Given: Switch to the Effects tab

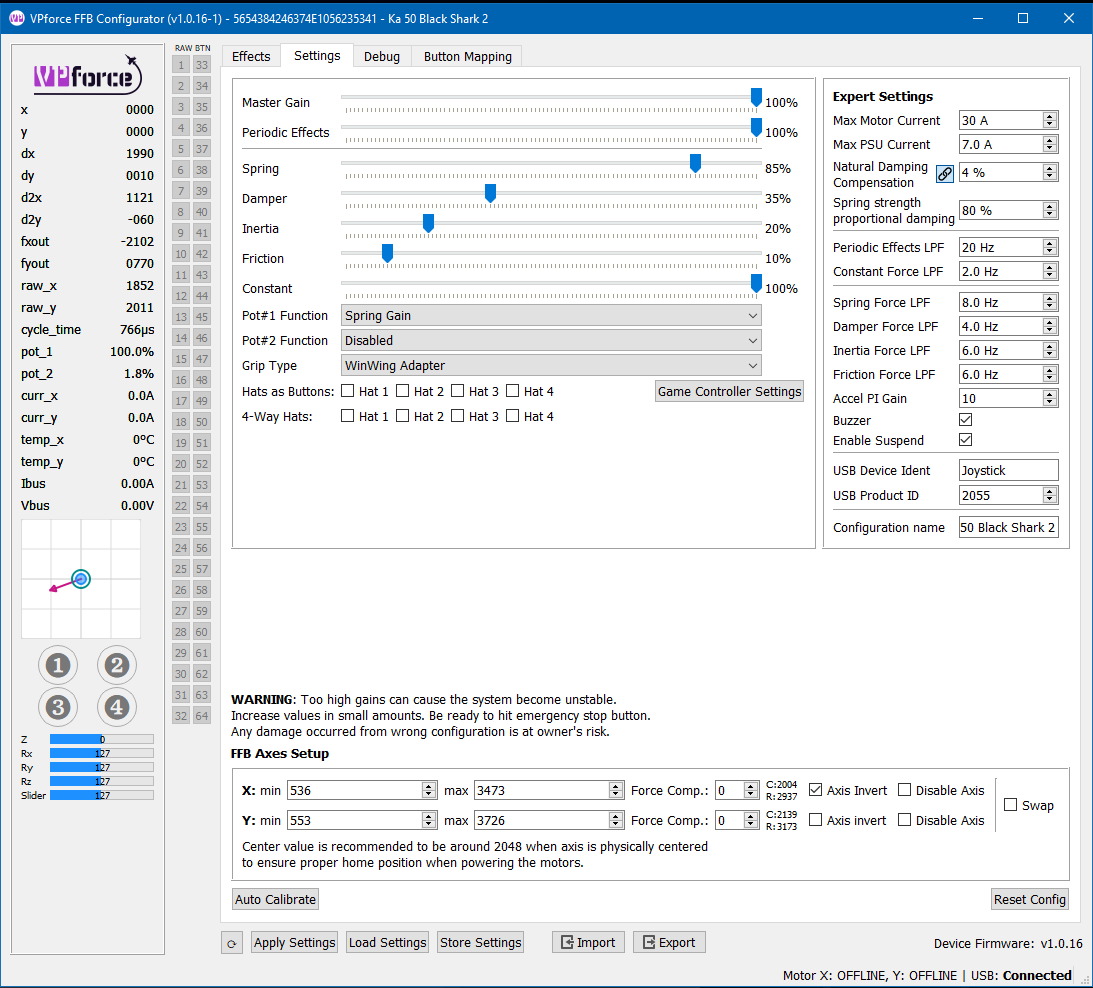Looking at the screenshot, I should [251, 57].
